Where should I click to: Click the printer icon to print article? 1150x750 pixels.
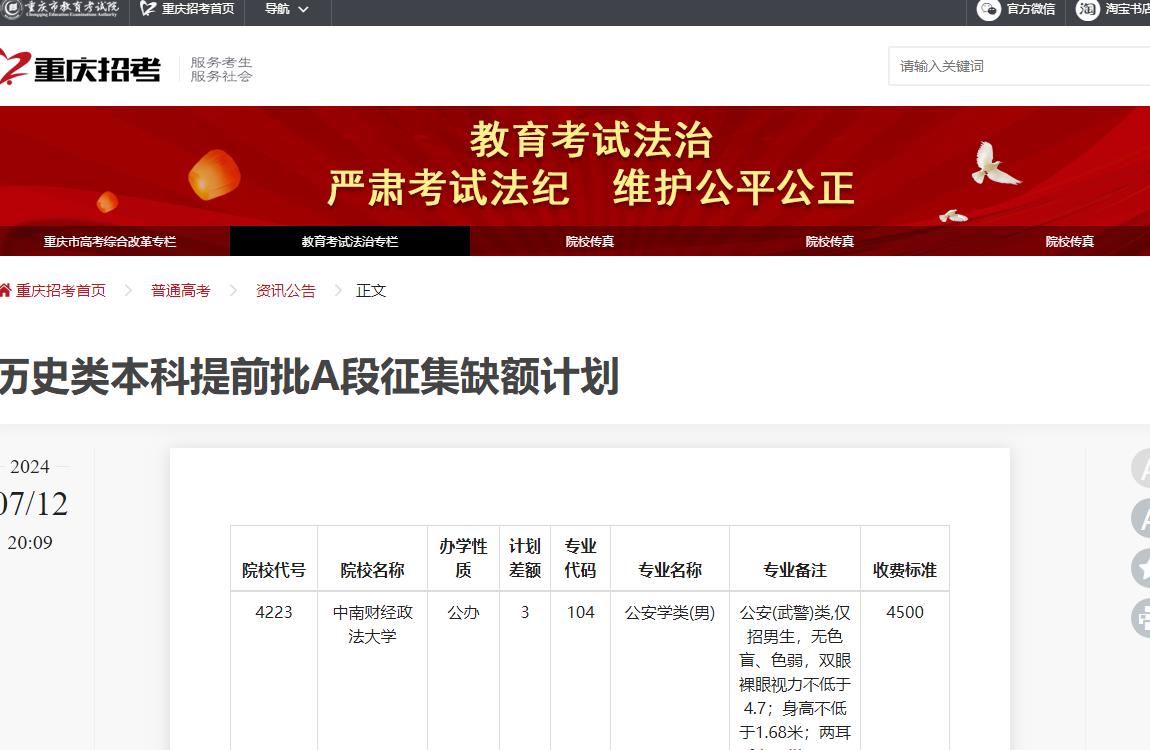click(1142, 617)
